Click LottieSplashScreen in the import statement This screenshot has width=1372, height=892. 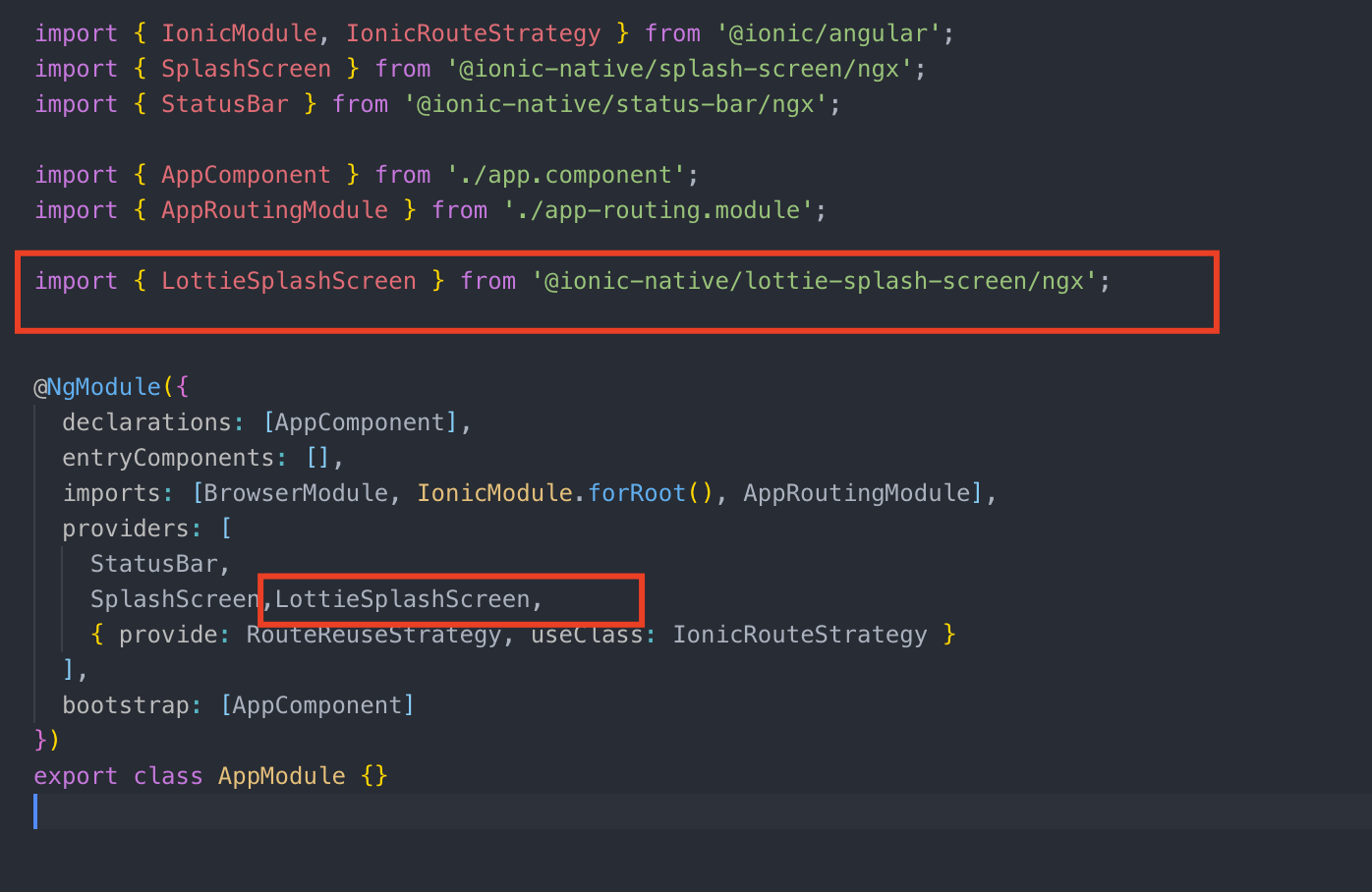point(289,281)
